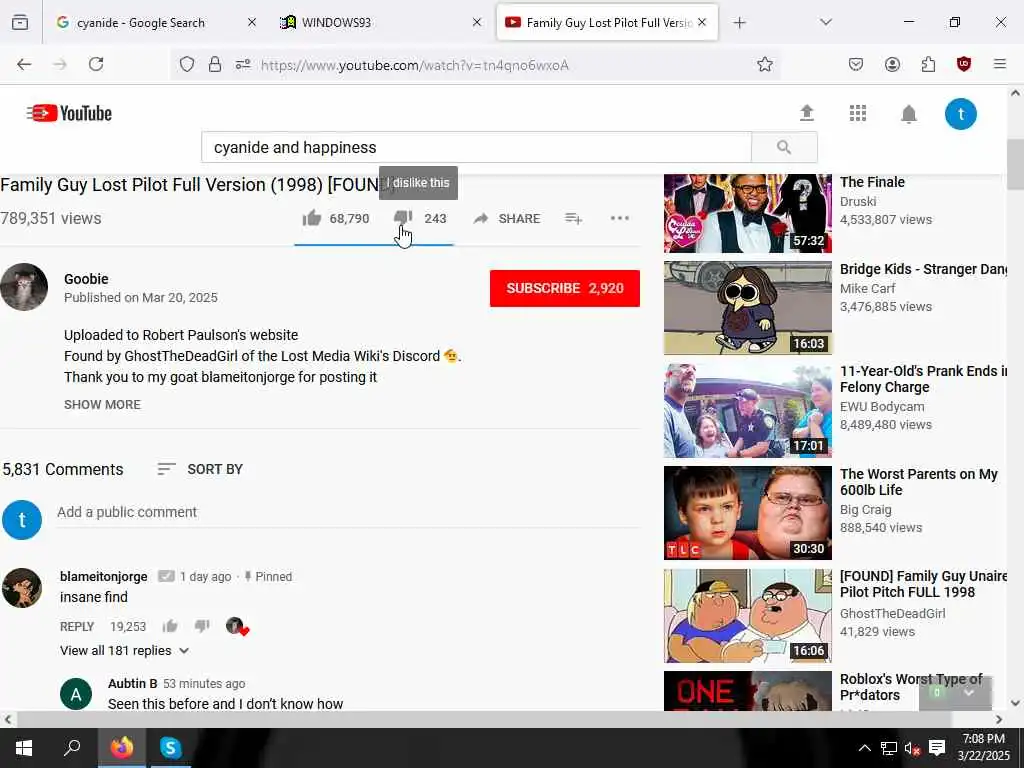Open site permissions icon in address bar
Viewport: 1024px width, 768px height.
(x=243, y=65)
